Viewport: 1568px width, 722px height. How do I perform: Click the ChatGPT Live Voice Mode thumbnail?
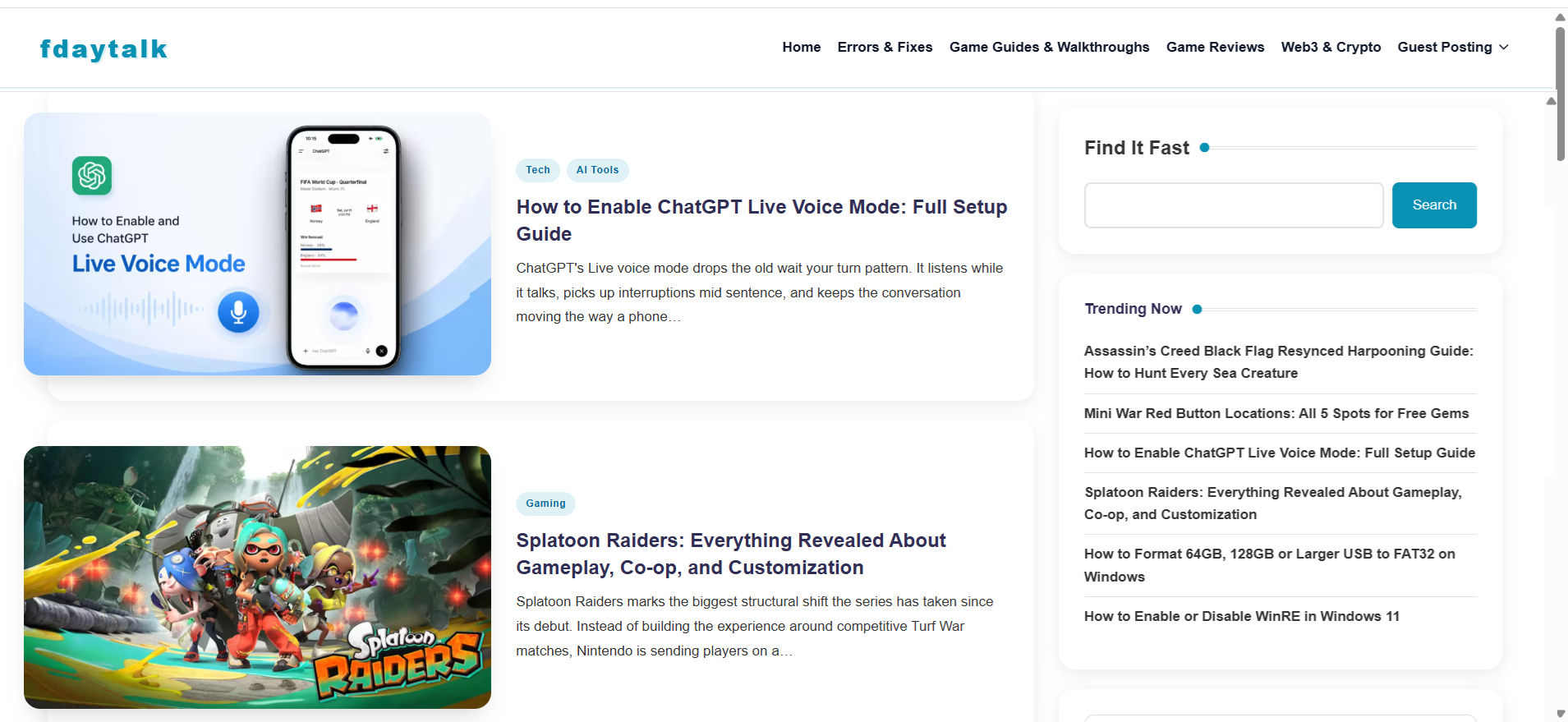point(257,244)
